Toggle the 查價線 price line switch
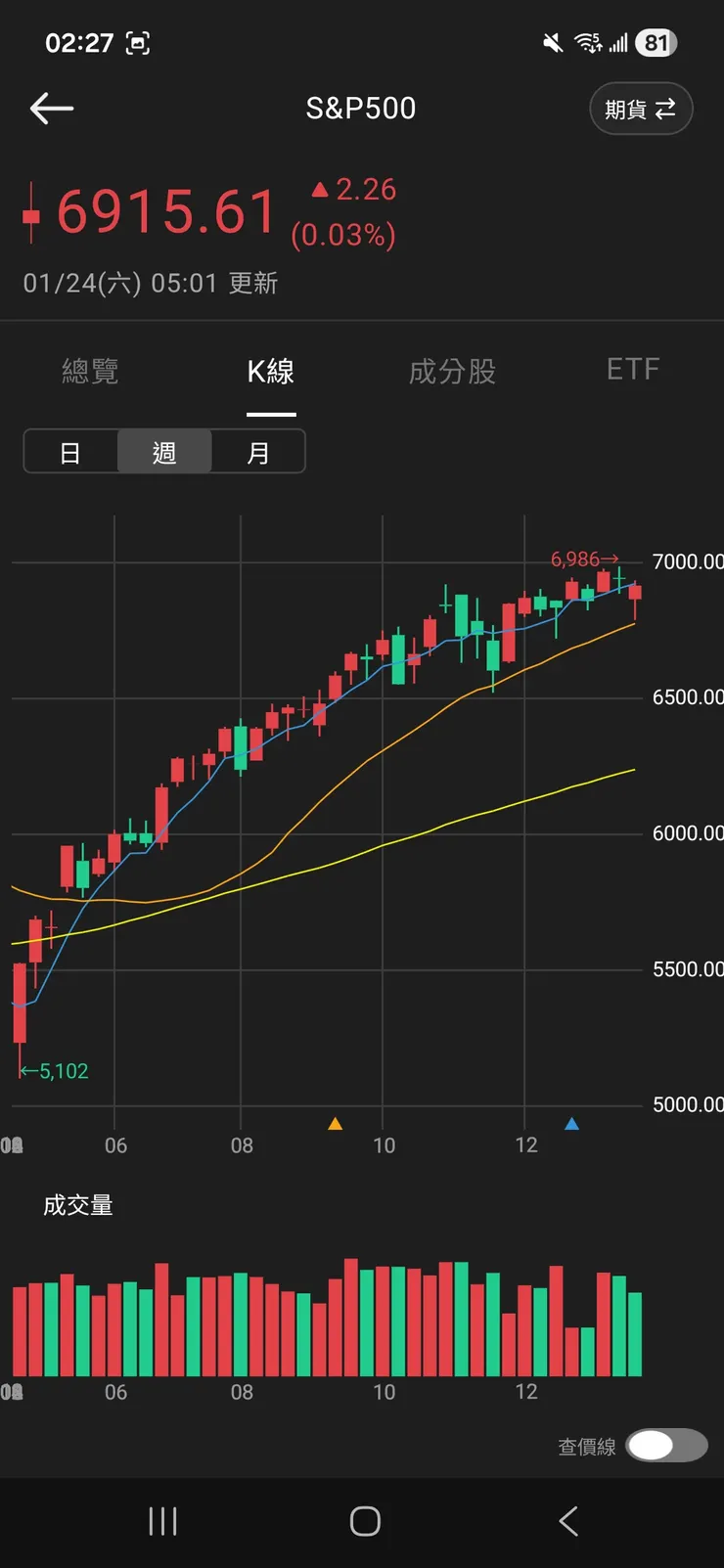 coord(666,1445)
